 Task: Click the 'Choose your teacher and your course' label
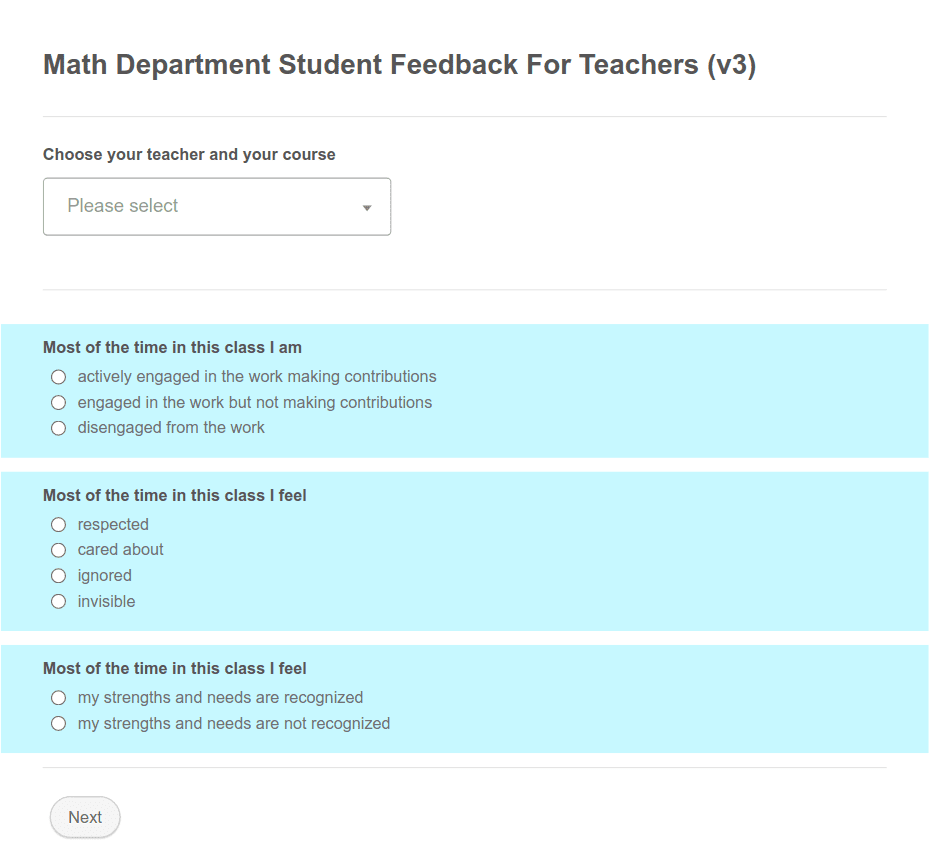pos(189,154)
